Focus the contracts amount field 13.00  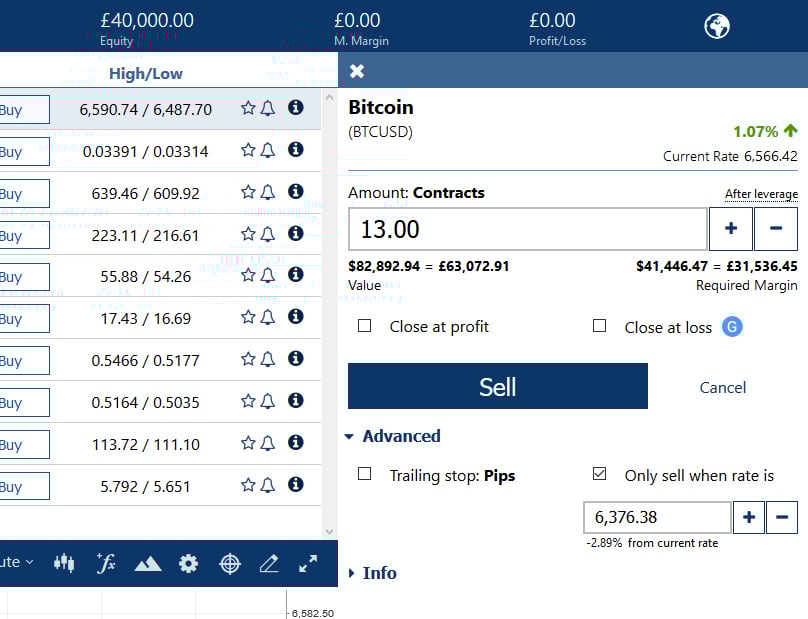pyautogui.click(x=528, y=229)
